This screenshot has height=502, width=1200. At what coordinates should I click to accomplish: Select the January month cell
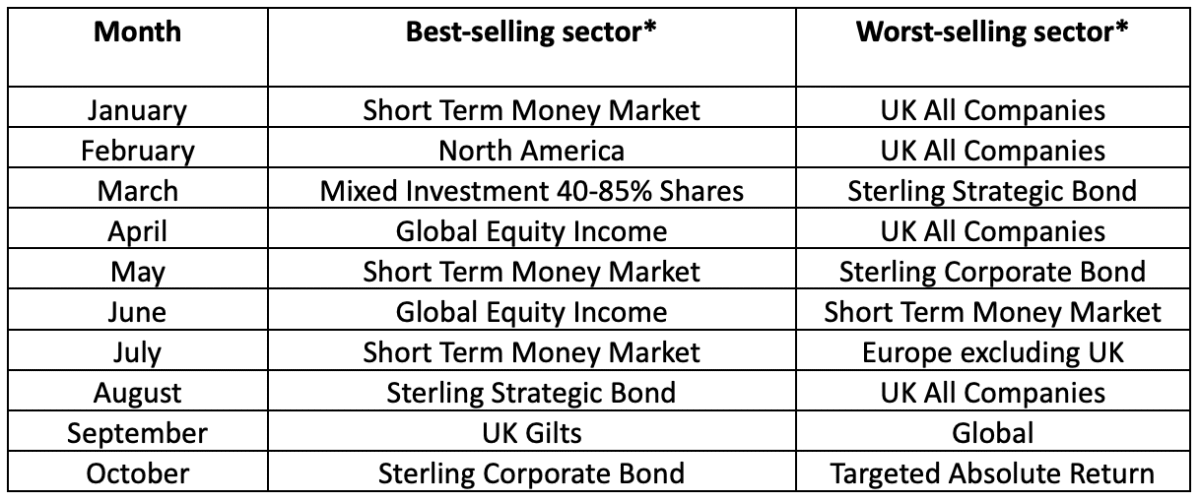[138, 109]
